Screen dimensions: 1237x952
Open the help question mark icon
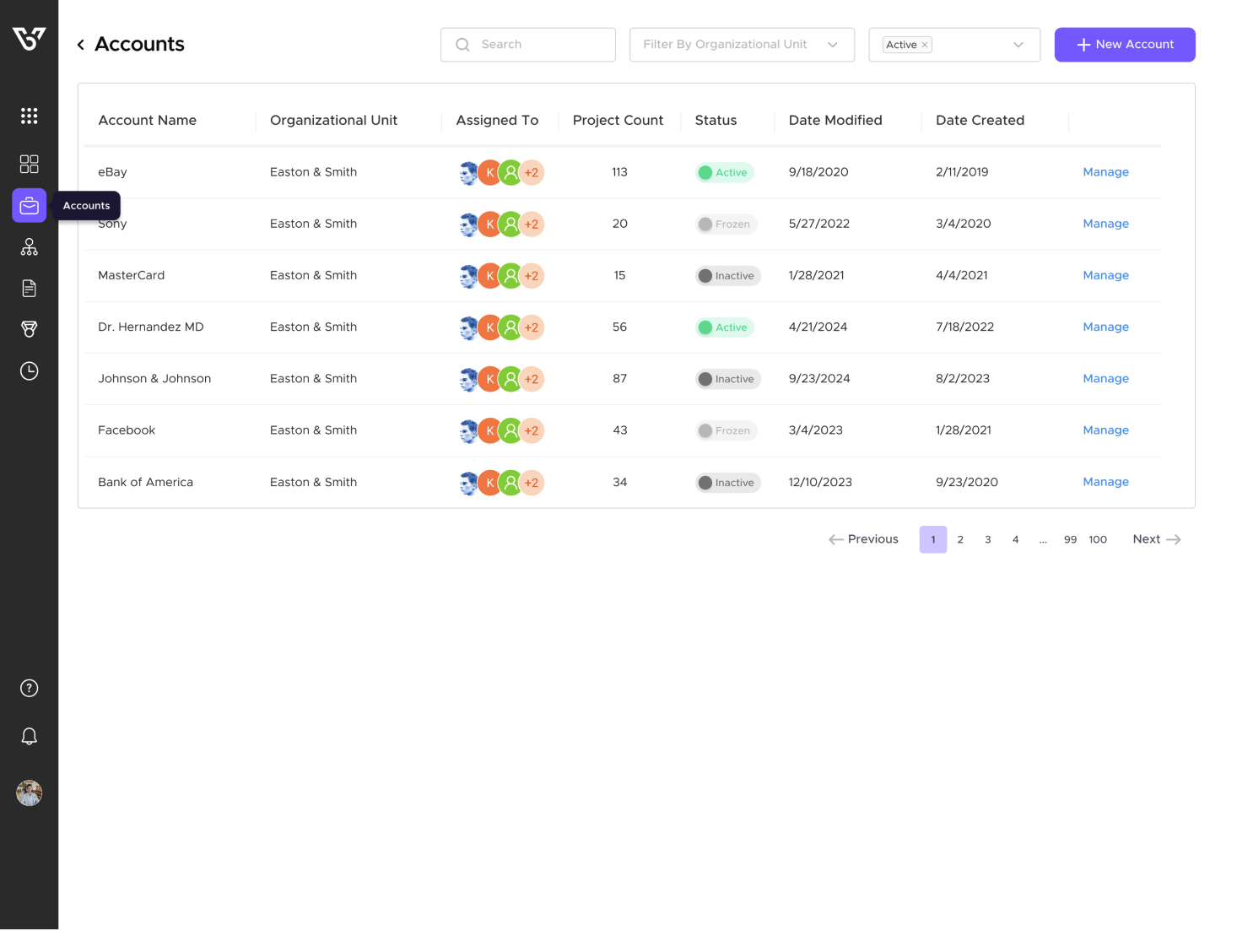point(29,689)
